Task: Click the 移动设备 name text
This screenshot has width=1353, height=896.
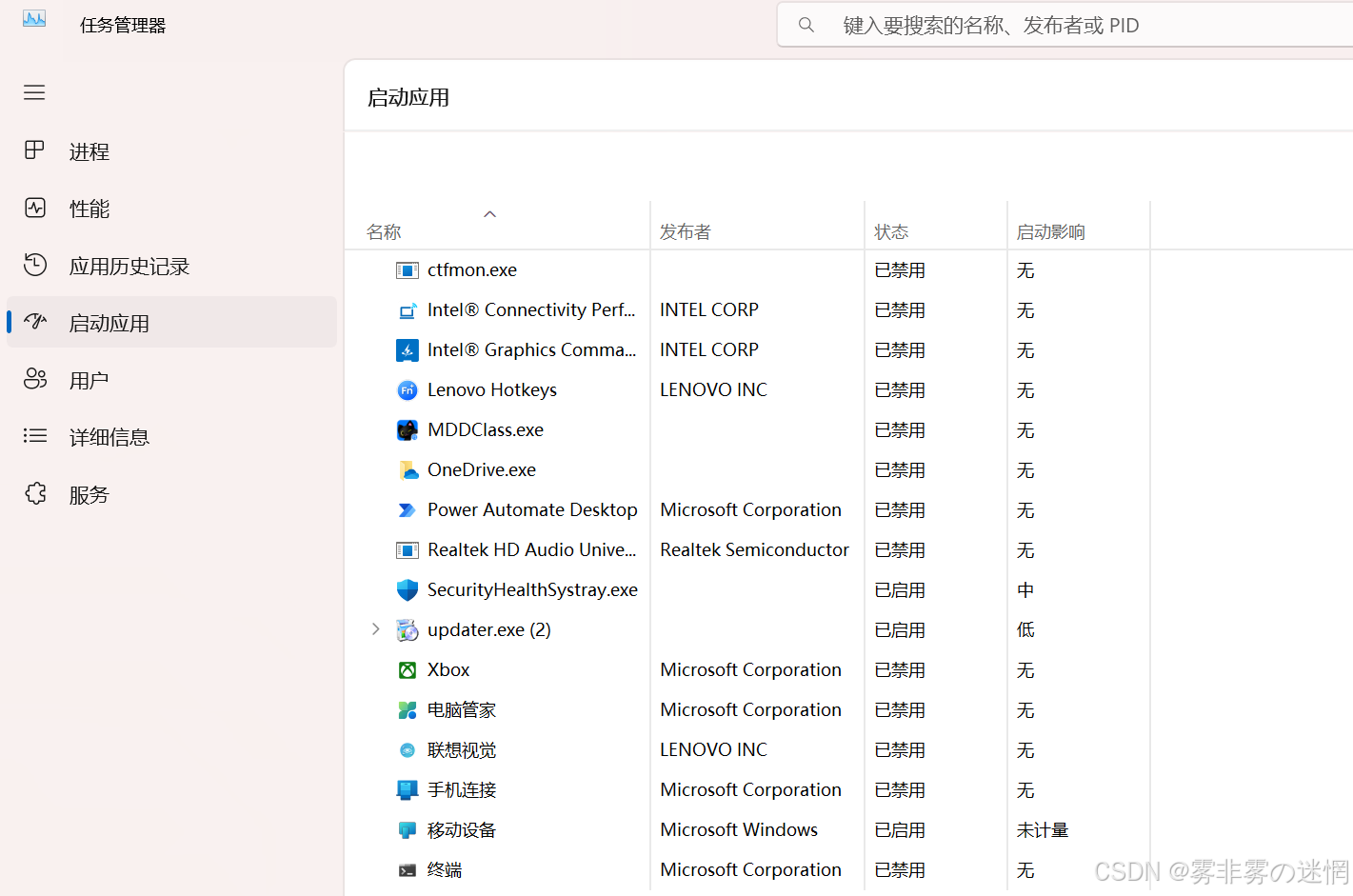Action: pyautogui.click(x=462, y=830)
